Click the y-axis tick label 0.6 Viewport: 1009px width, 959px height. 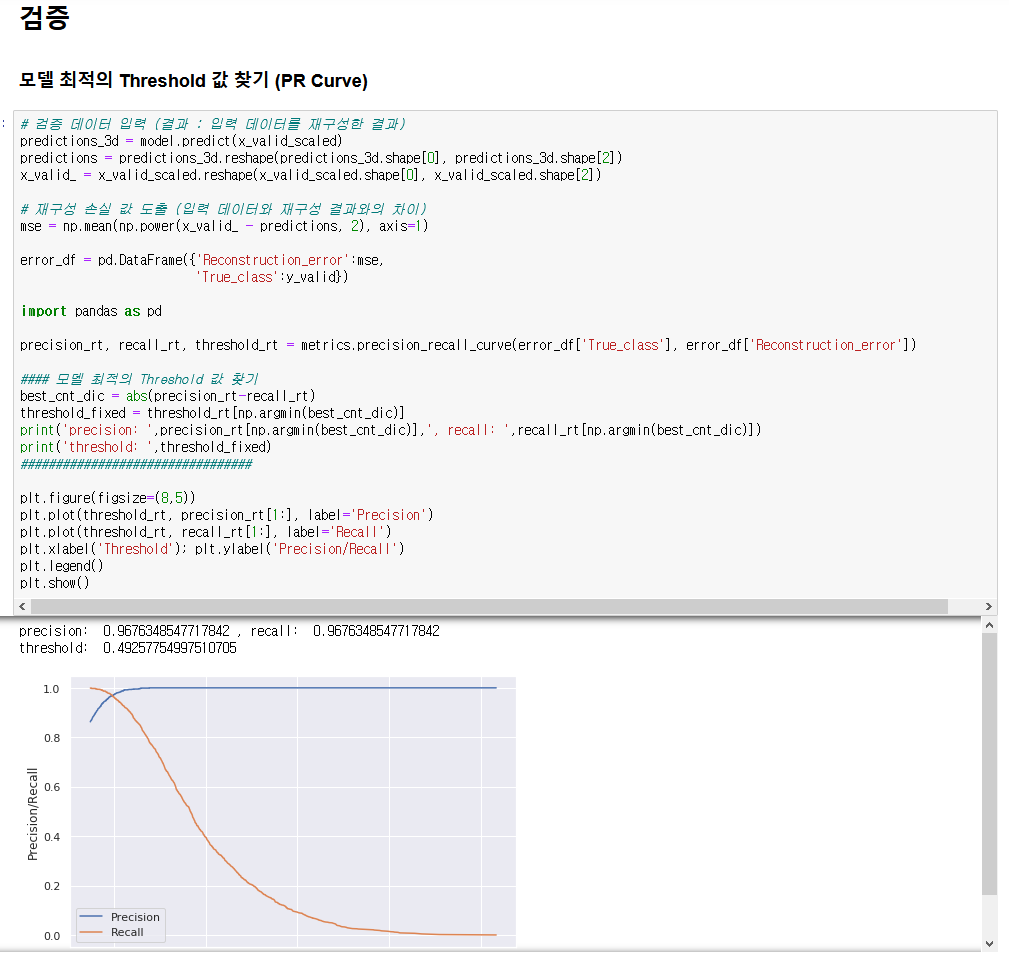pos(51,787)
